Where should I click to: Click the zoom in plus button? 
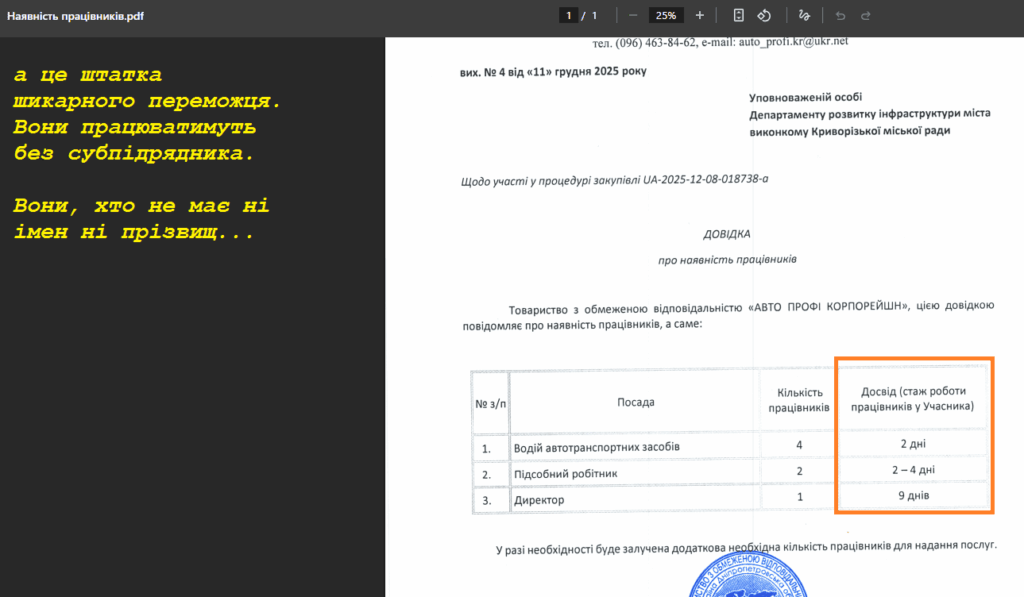click(x=699, y=15)
